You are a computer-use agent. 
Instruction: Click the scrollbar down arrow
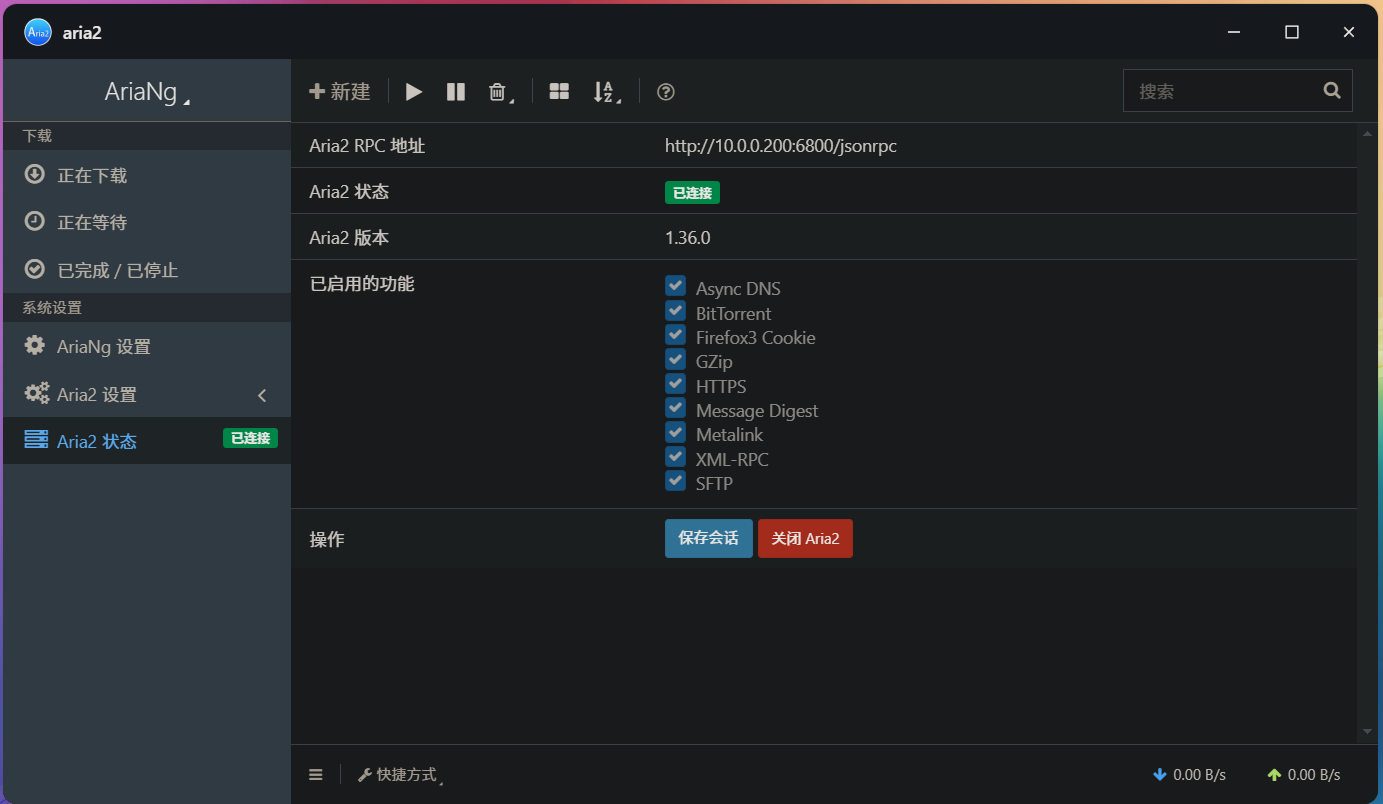pos(1368,732)
